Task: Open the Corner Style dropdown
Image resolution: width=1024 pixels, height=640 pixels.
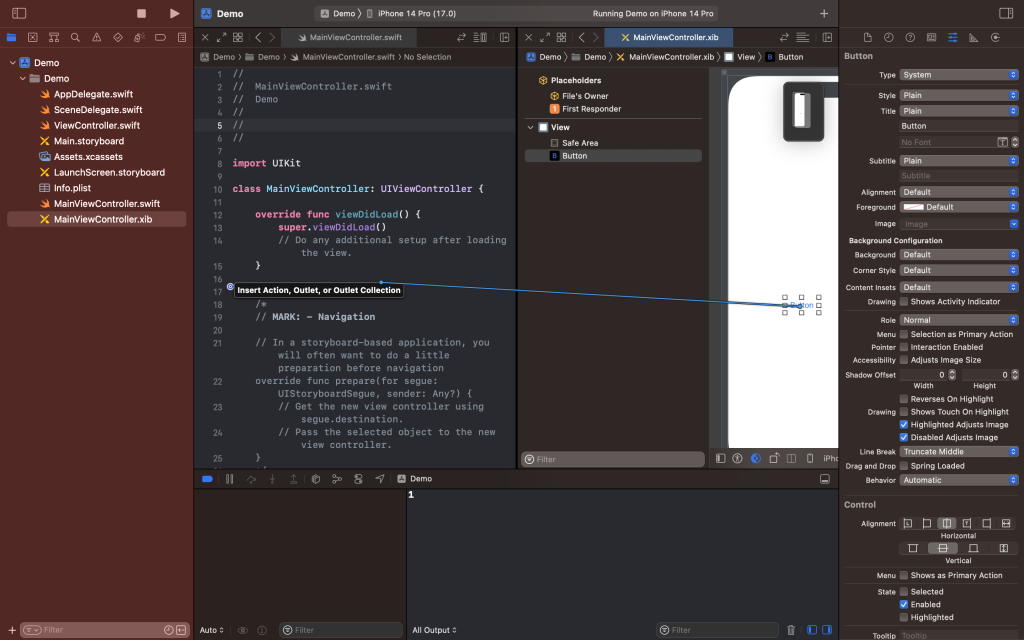Action: pyautogui.click(x=959, y=270)
